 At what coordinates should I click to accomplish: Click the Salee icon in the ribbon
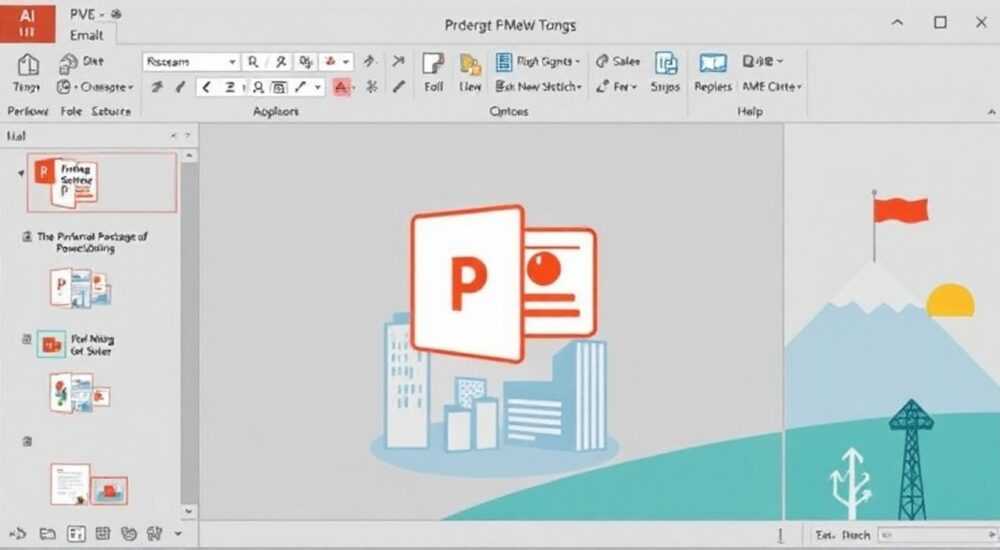tap(603, 61)
